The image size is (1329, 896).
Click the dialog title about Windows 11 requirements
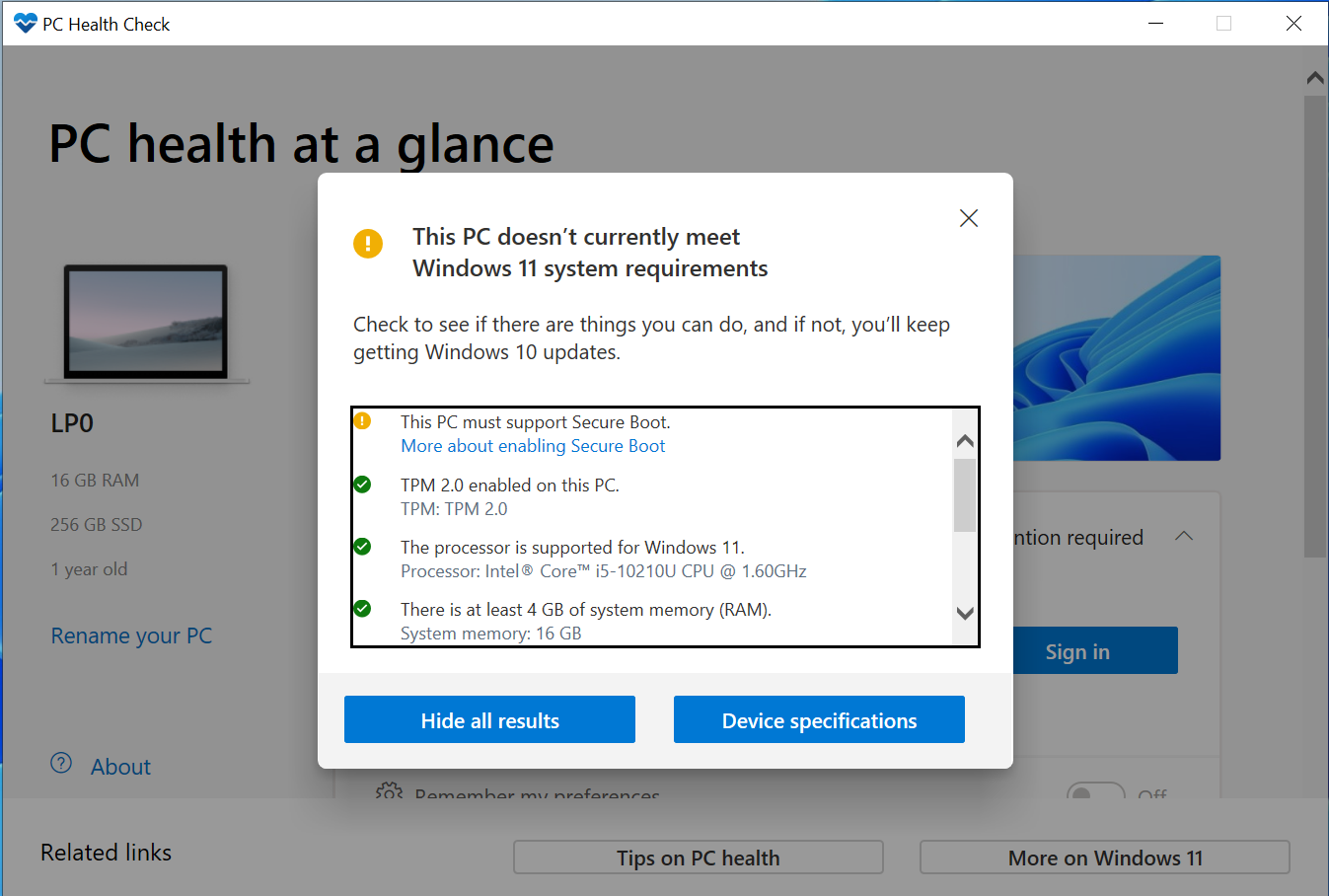pyautogui.click(x=590, y=253)
